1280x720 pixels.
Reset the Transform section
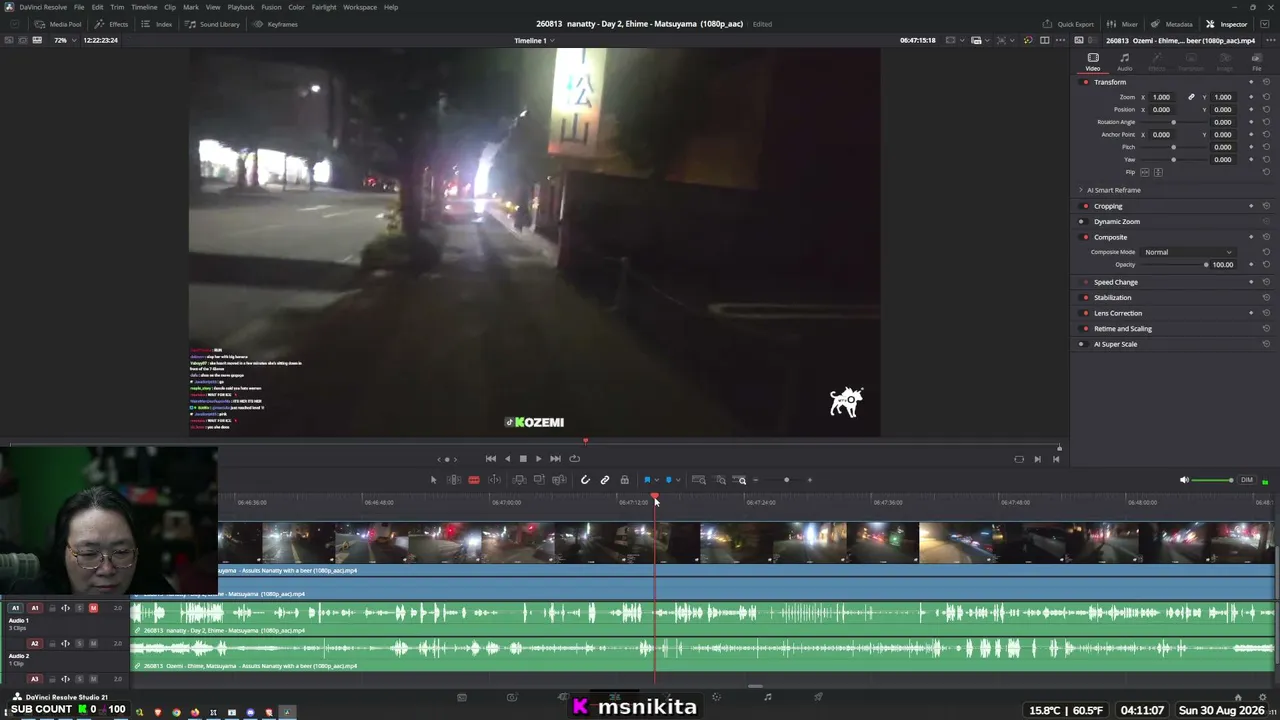pyautogui.click(x=1266, y=82)
